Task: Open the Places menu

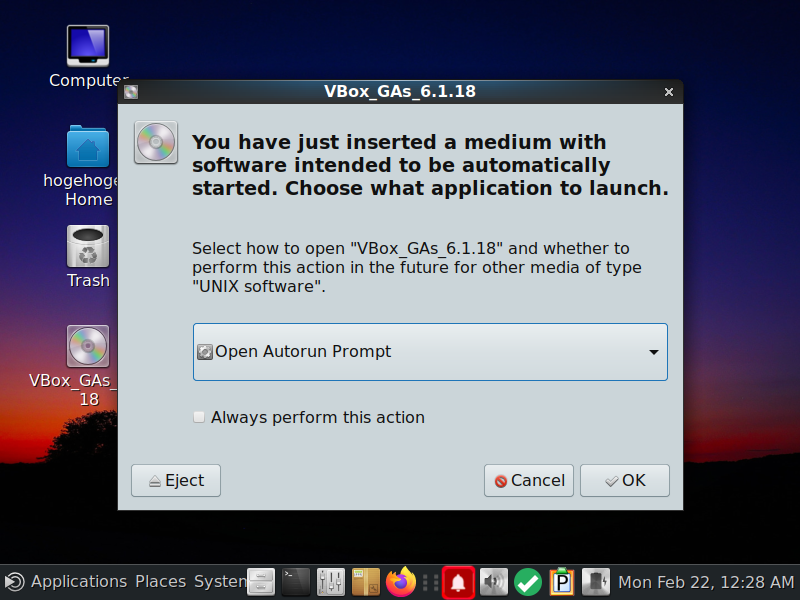Action: coord(160,582)
